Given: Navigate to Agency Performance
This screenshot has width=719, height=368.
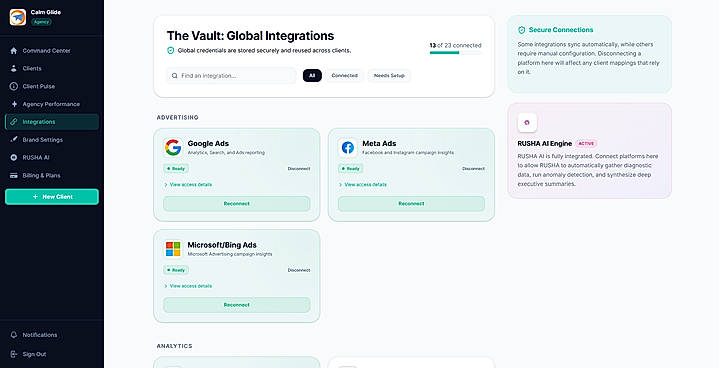Looking at the screenshot, I should click(x=51, y=104).
